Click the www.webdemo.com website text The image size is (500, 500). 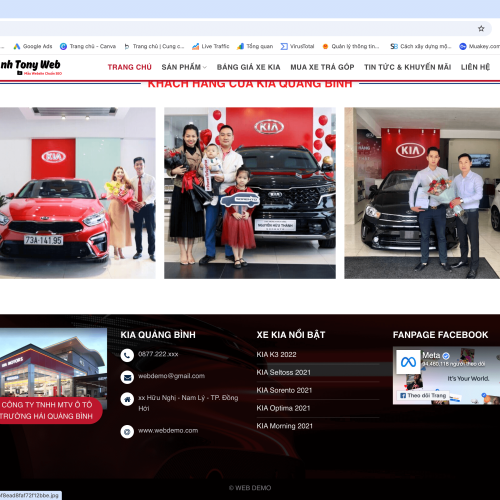168,431
